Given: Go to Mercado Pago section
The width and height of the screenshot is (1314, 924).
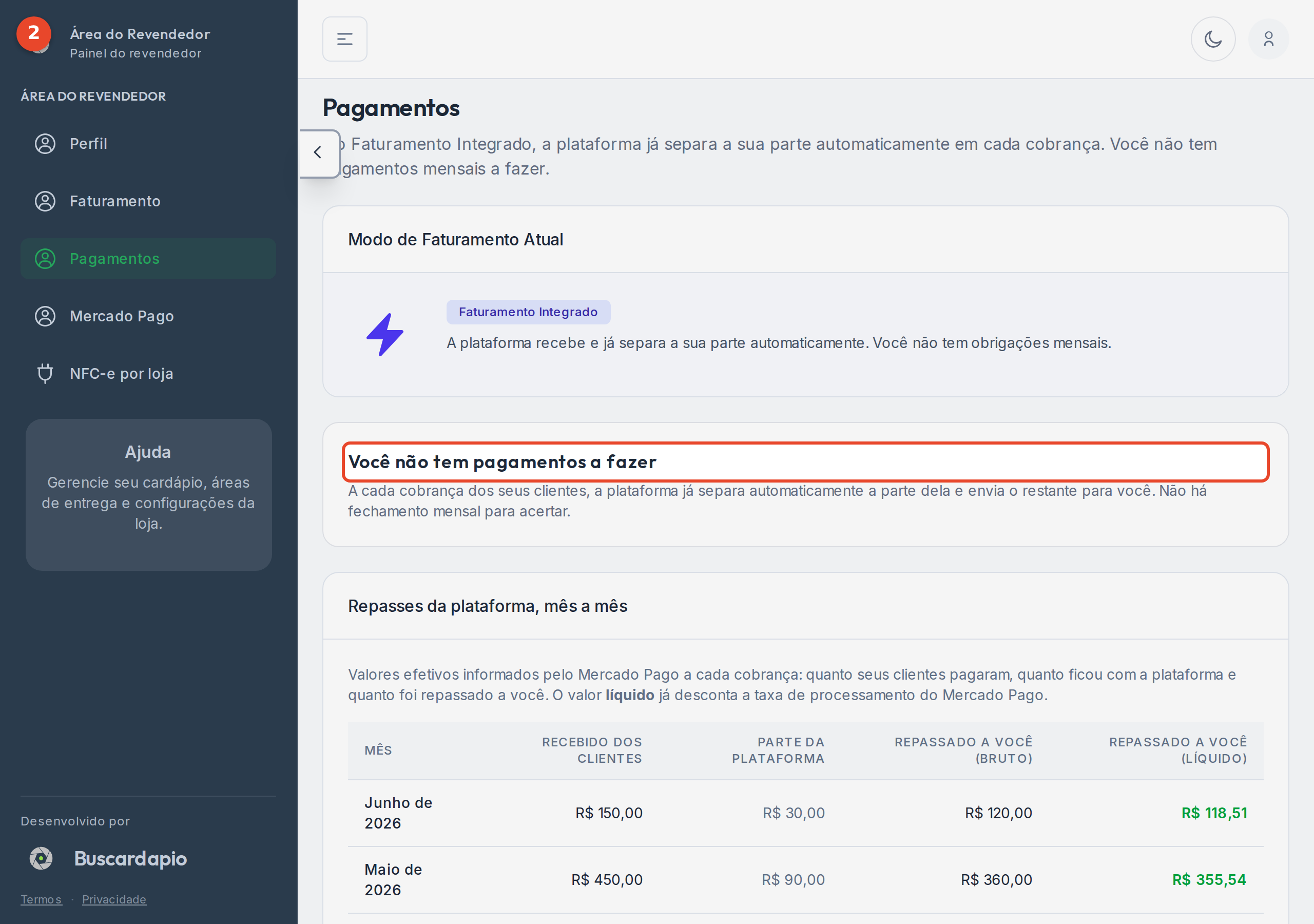Looking at the screenshot, I should point(148,316).
